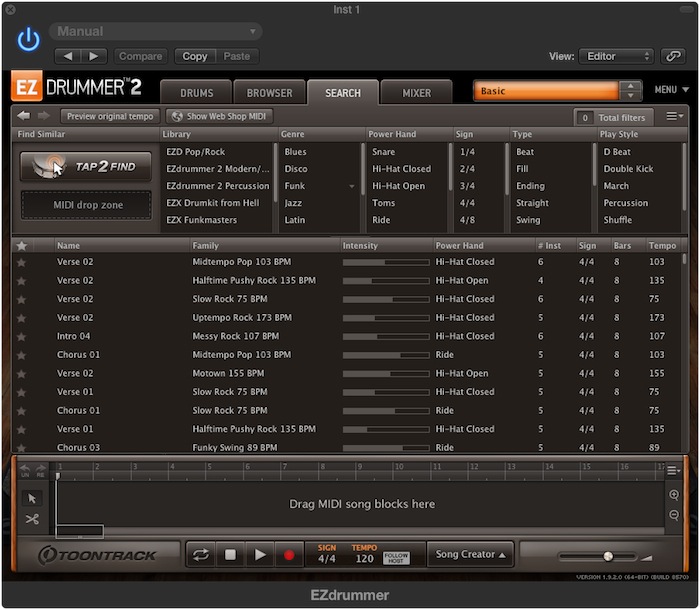This screenshot has height=610, width=700.
Task: Open the Basic kit preset selector
Action: (x=546, y=91)
